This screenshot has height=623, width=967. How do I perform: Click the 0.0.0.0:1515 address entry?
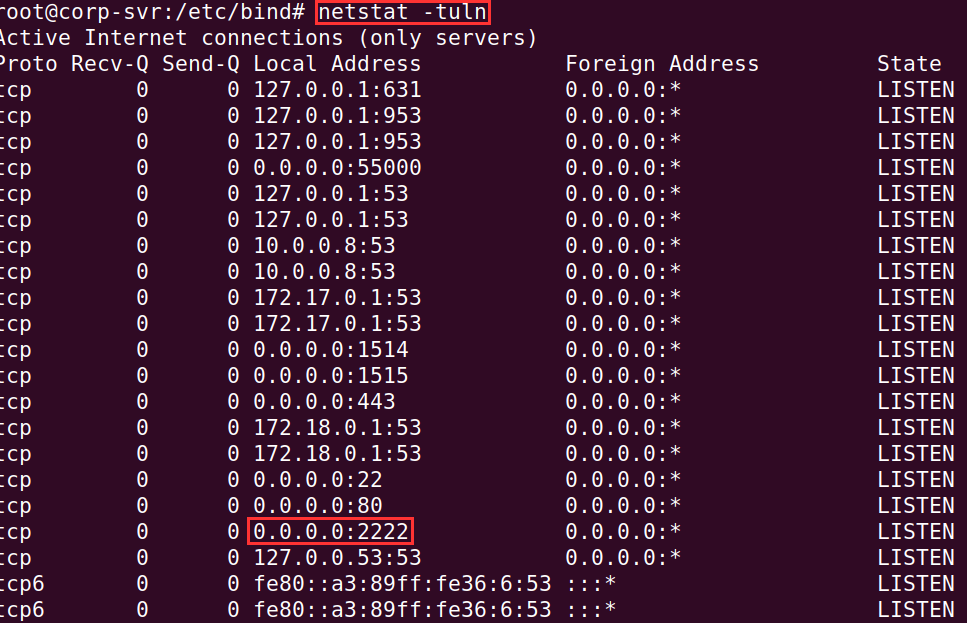tap(331, 376)
